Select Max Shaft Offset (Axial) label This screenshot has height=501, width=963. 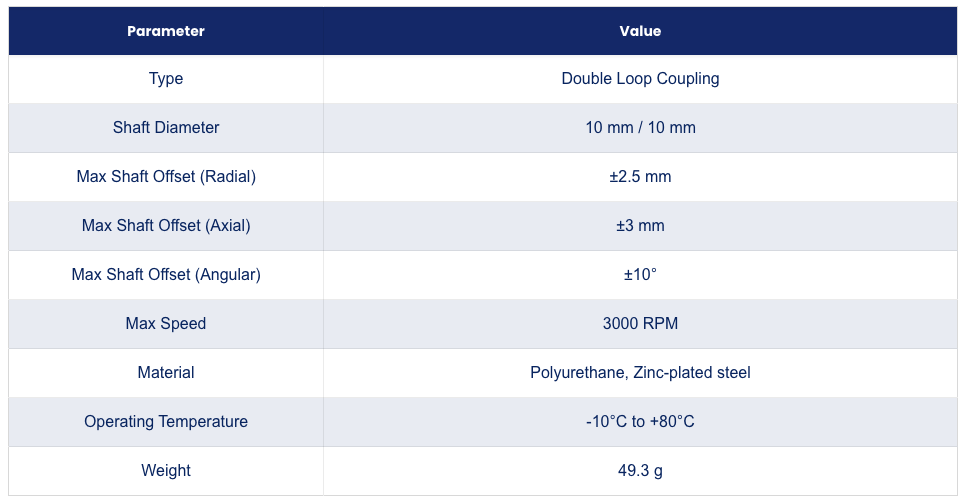[166, 226]
